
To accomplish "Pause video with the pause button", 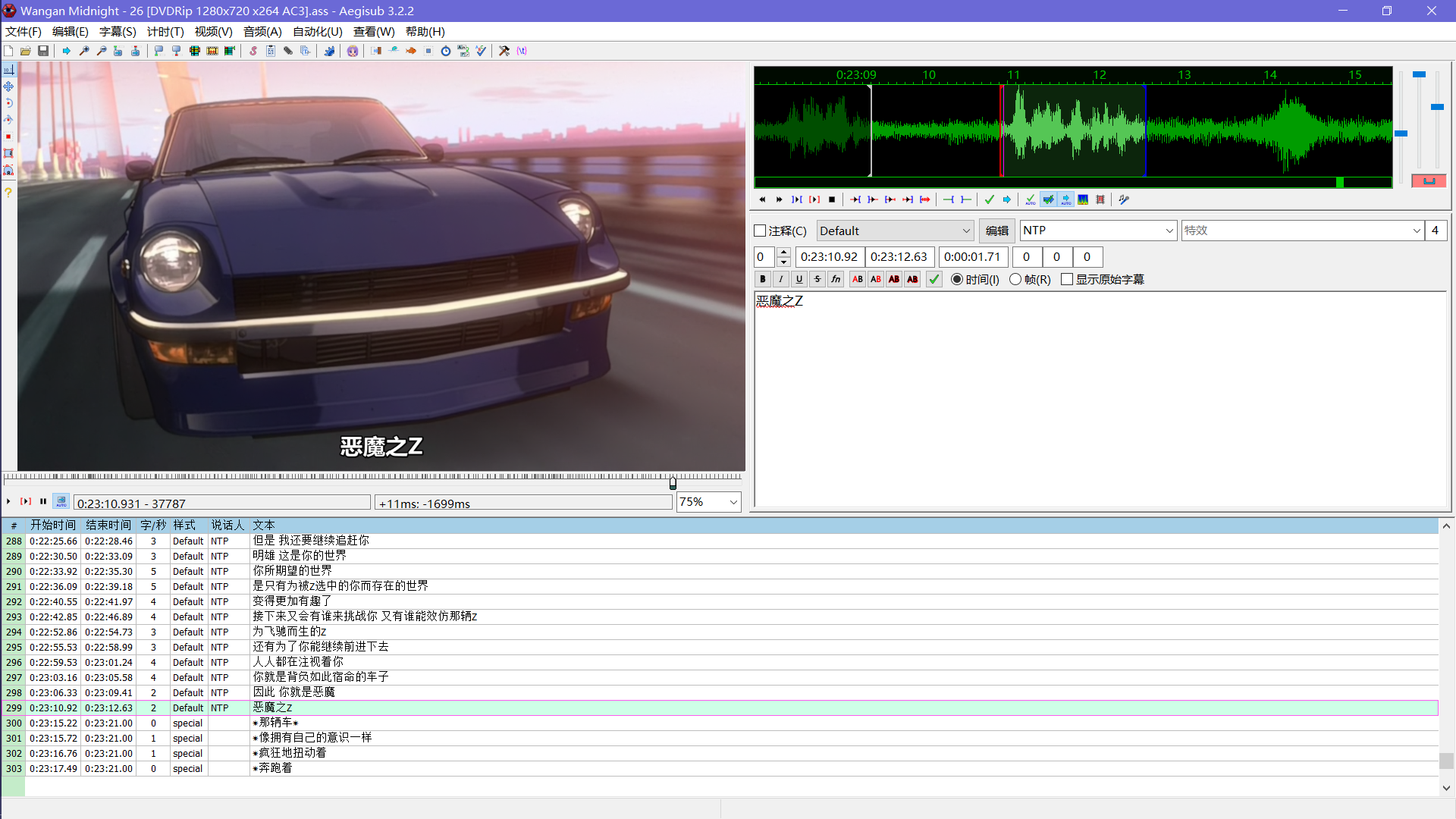I will point(43,501).
